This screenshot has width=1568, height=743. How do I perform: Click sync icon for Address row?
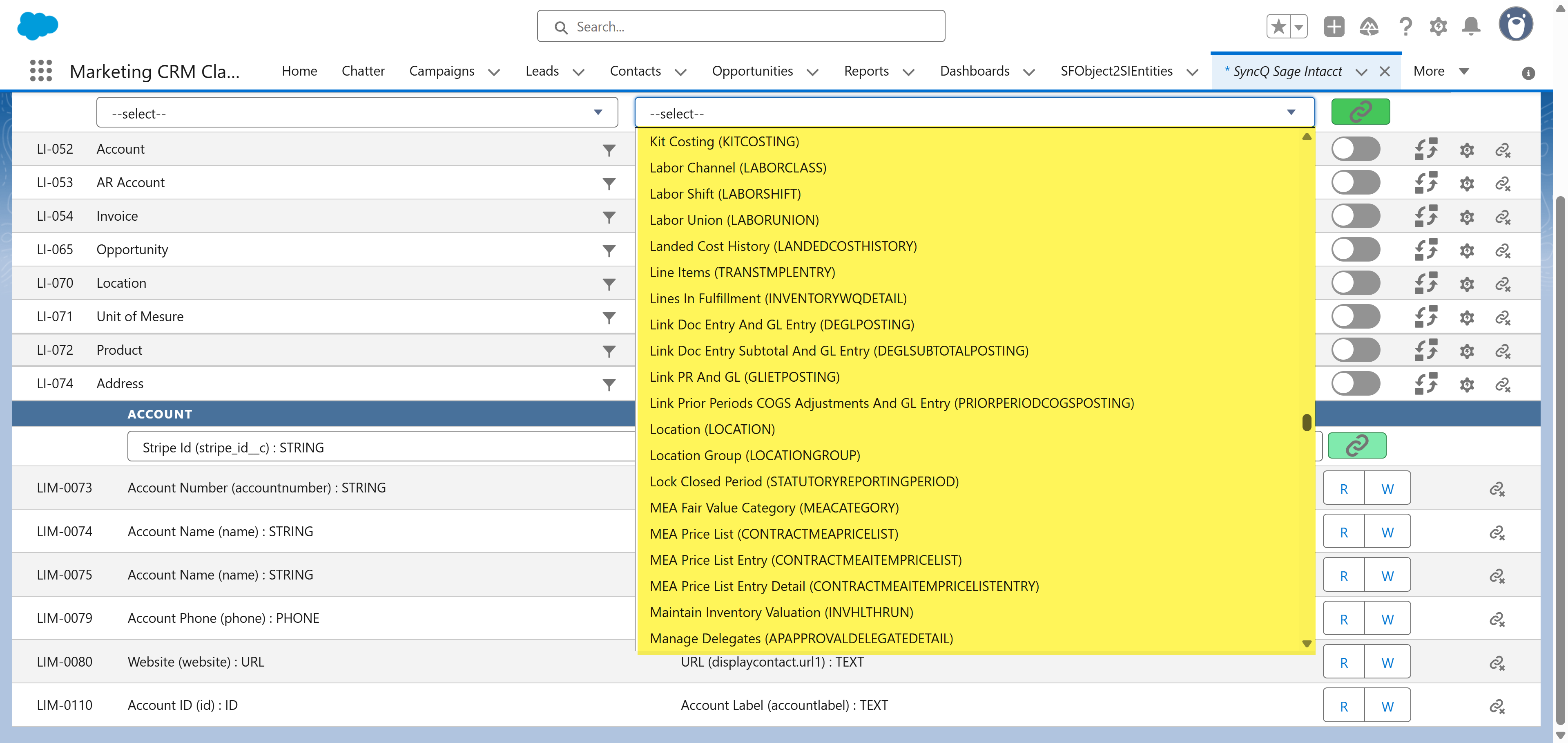pyautogui.click(x=1425, y=384)
